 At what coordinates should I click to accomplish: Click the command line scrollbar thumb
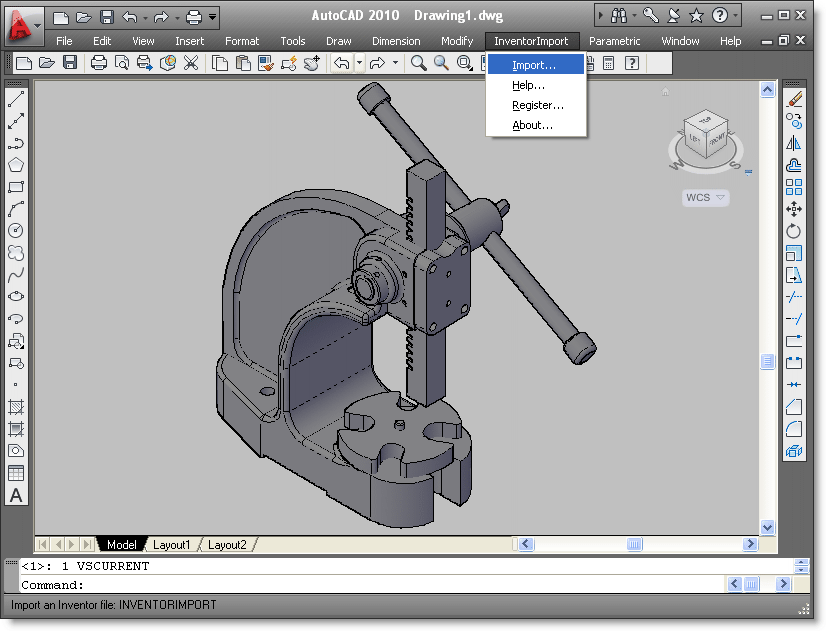coord(752,584)
